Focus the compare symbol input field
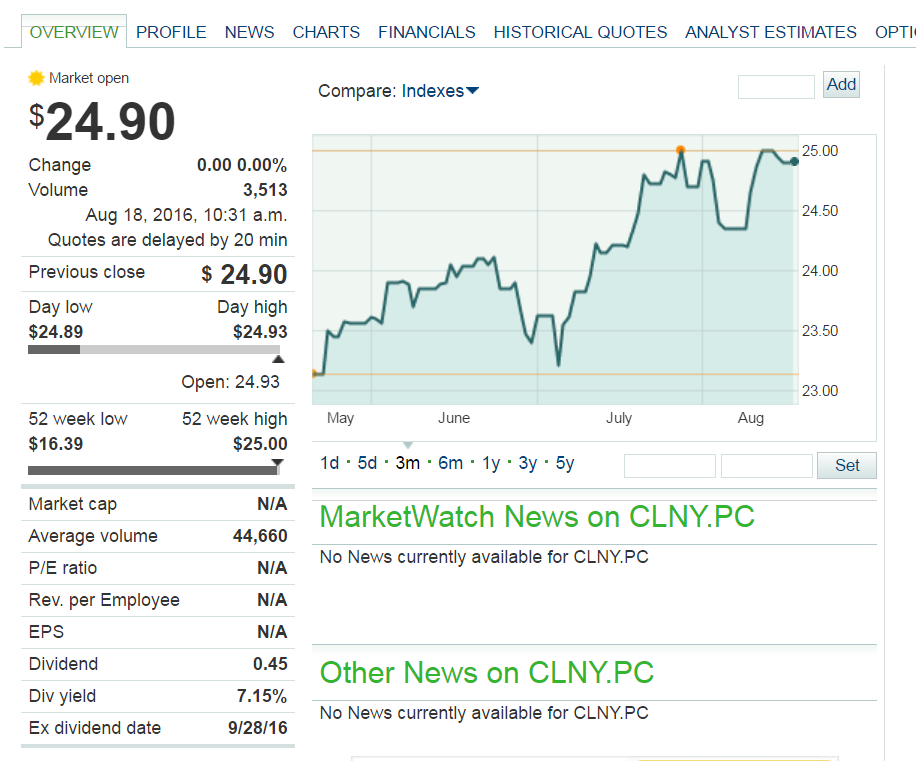Image resolution: width=916 pixels, height=761 pixels. 776,87
